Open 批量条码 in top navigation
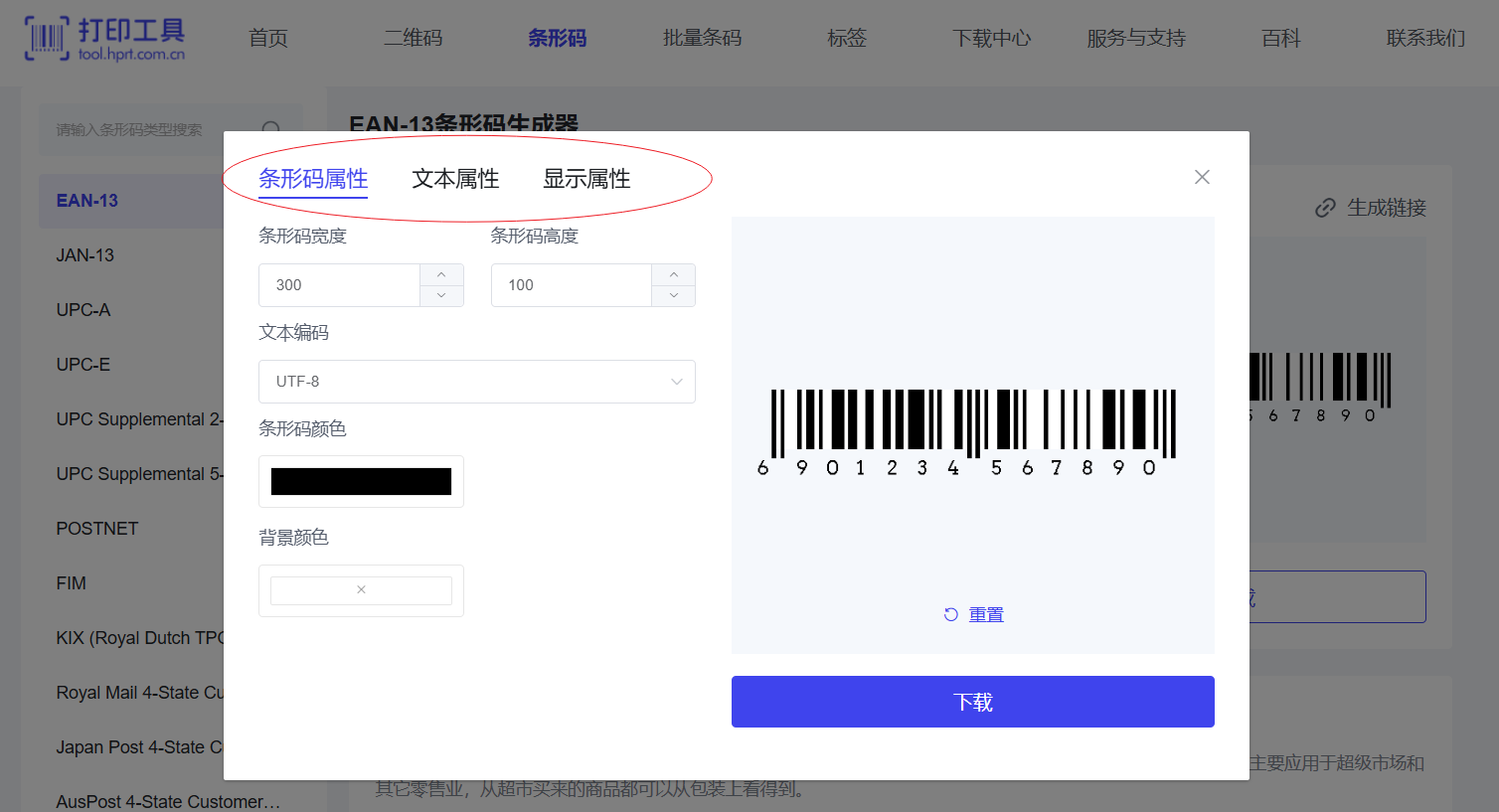This screenshot has height=812, width=1499. (703, 39)
